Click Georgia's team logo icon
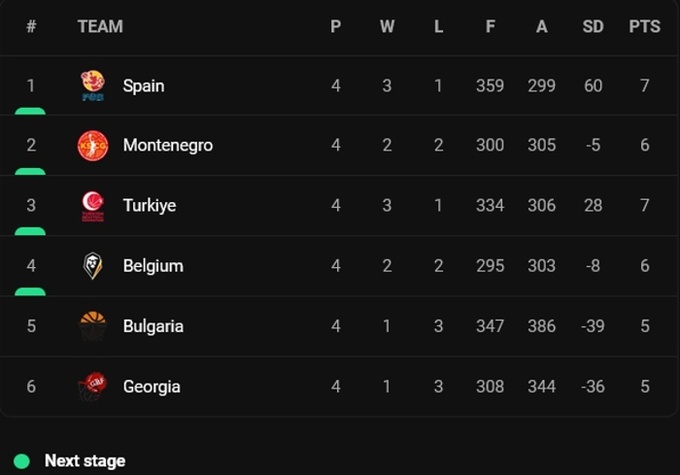The image size is (680, 475). click(x=93, y=386)
